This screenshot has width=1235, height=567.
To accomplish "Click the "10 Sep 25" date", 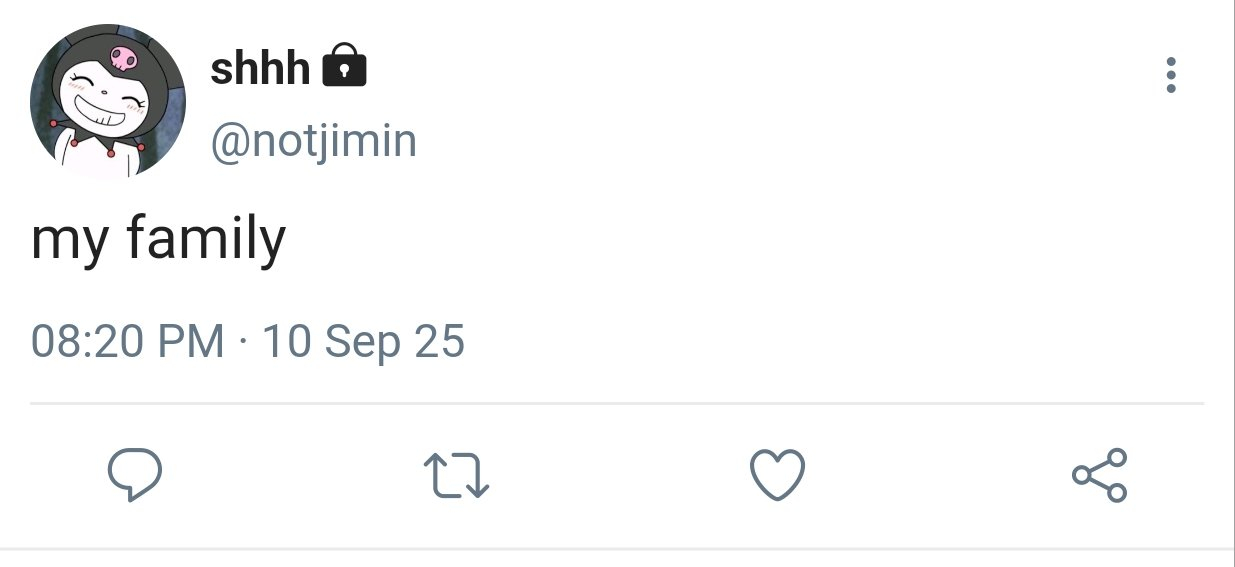I will tap(363, 342).
